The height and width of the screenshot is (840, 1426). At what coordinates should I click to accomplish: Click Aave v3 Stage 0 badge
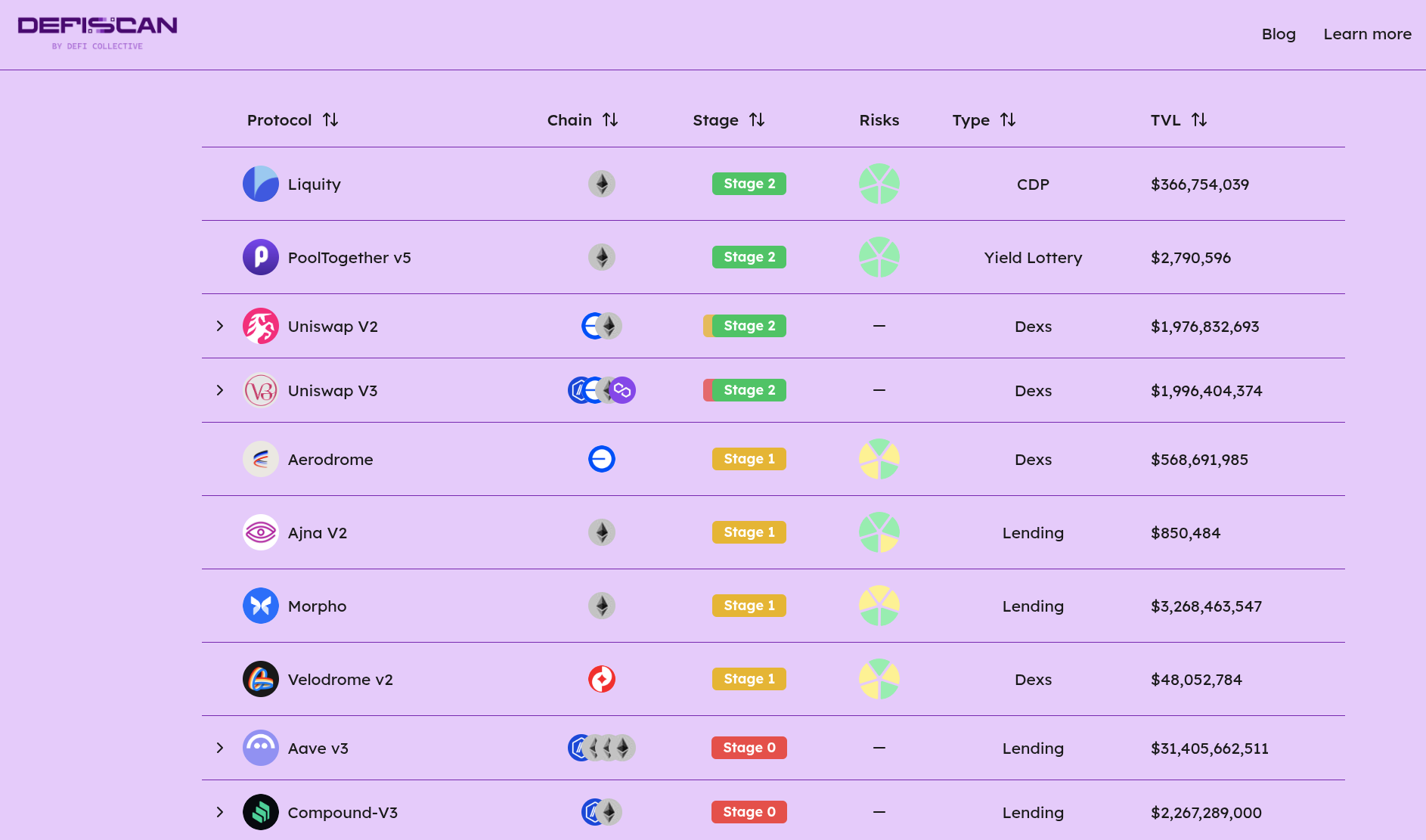click(x=749, y=748)
